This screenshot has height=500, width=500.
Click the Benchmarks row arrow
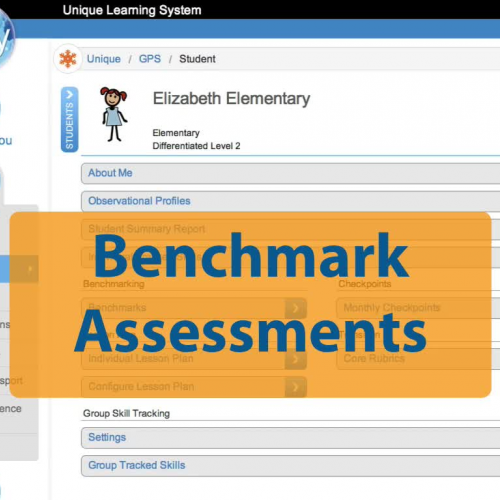pos(296,308)
